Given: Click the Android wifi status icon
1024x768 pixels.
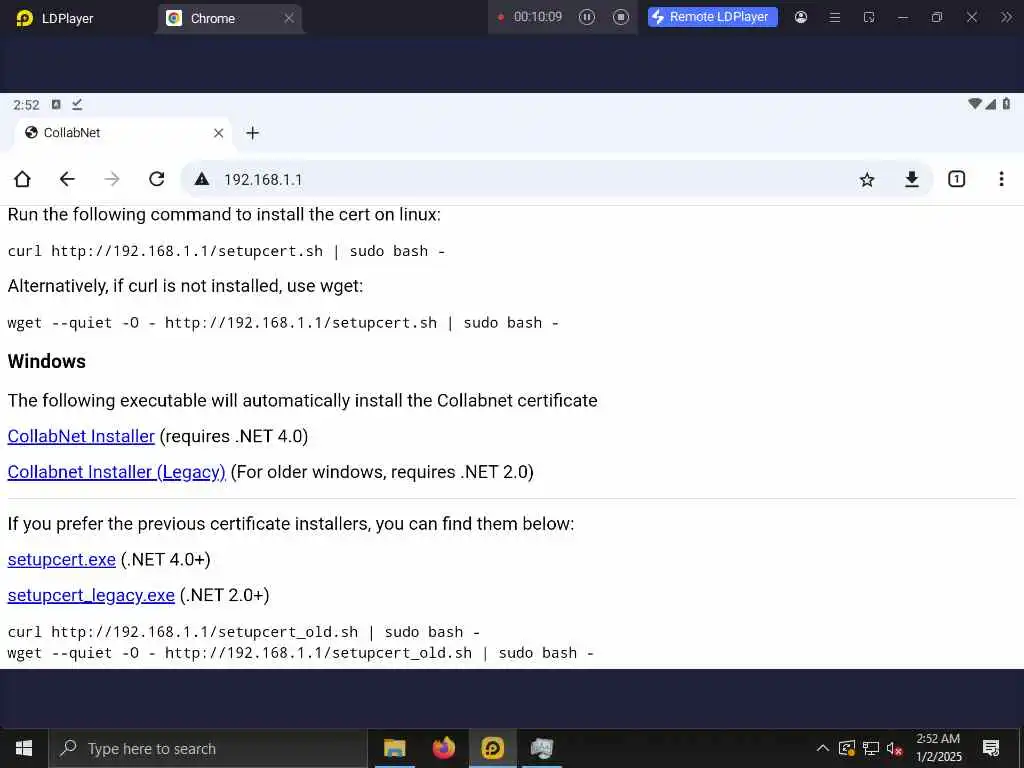Looking at the screenshot, I should 974,104.
